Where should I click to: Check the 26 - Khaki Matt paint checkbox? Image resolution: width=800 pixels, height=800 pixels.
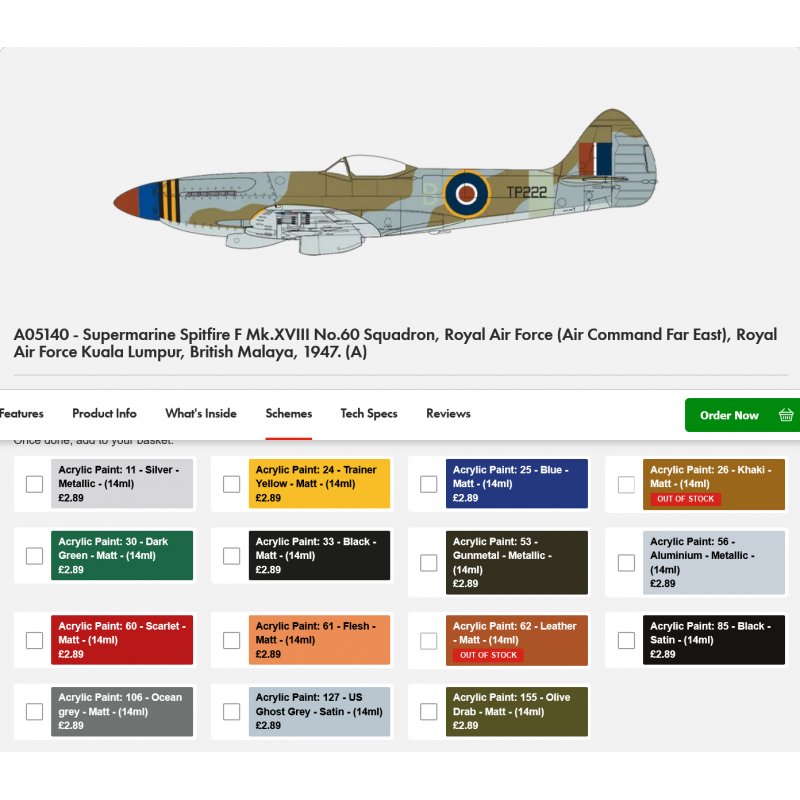tap(626, 484)
